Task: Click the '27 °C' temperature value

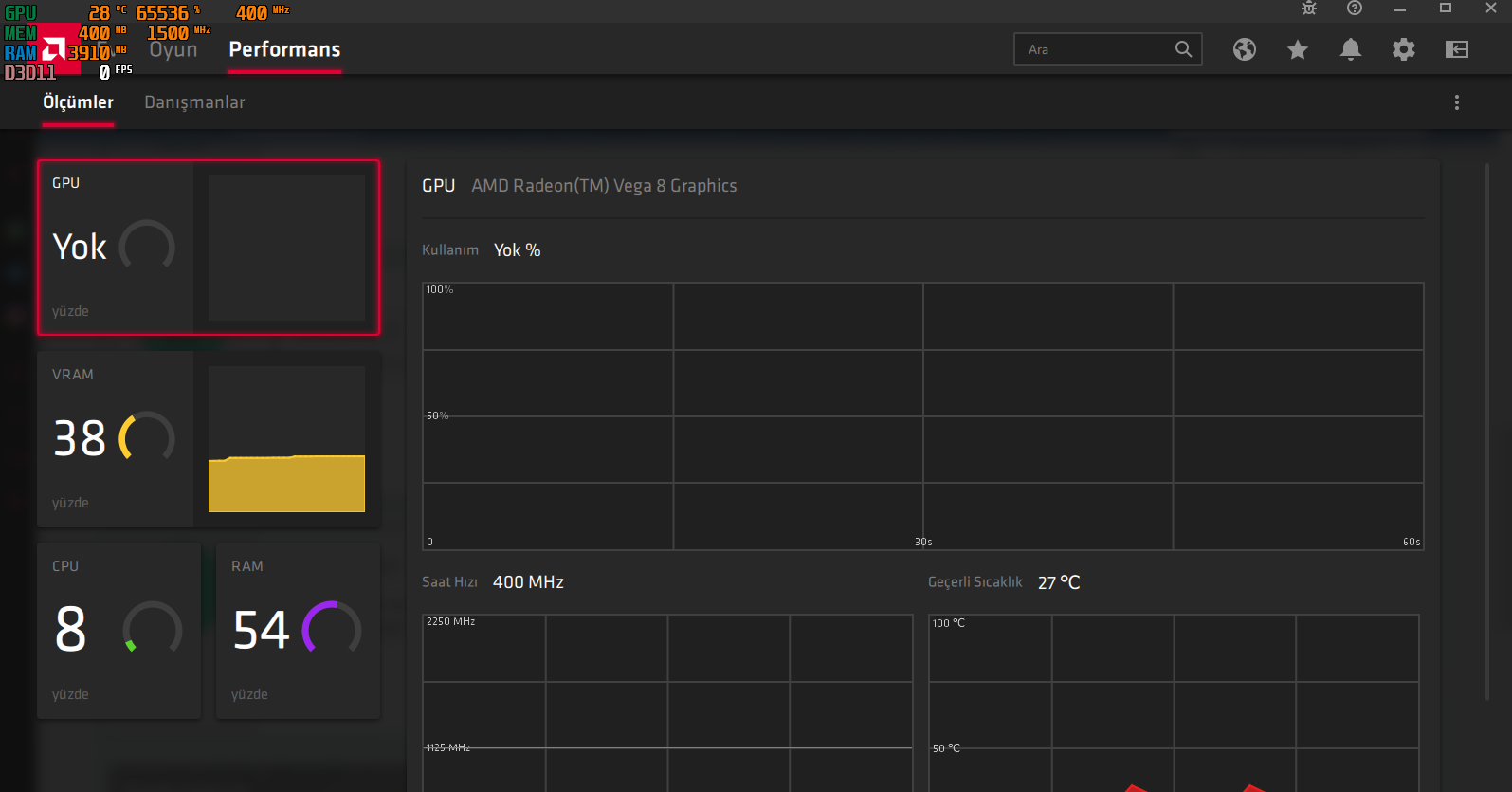Action: (1059, 582)
